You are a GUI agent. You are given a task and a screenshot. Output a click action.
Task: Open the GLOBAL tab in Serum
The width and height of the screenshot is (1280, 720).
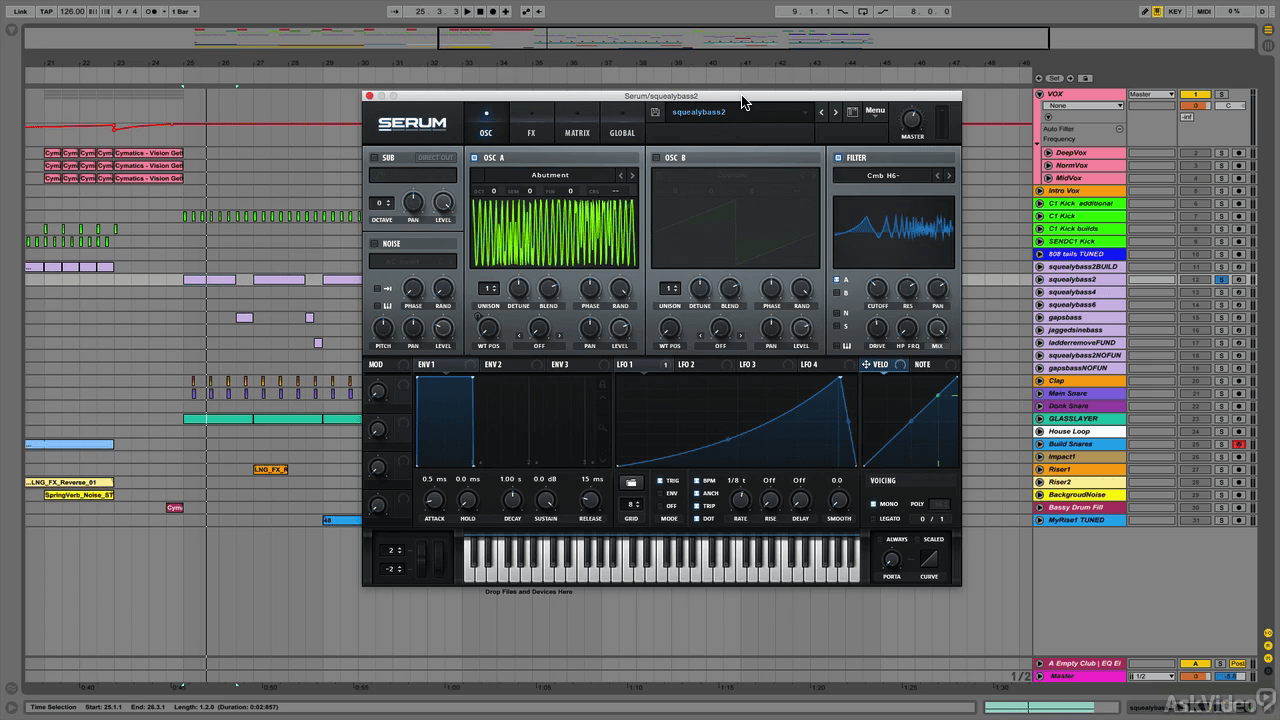point(622,123)
